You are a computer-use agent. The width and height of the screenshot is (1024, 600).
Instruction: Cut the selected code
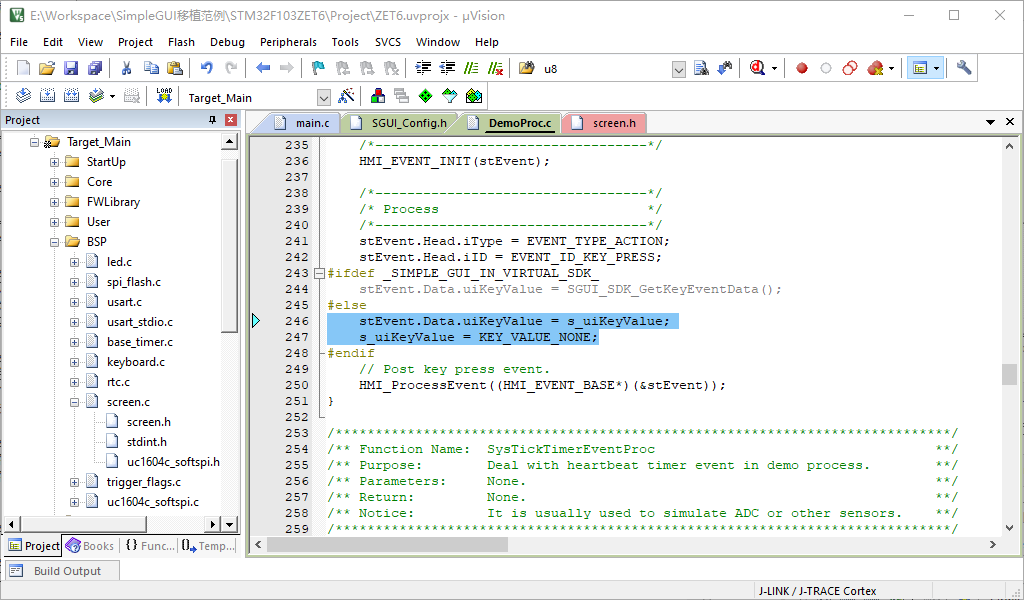coord(127,68)
